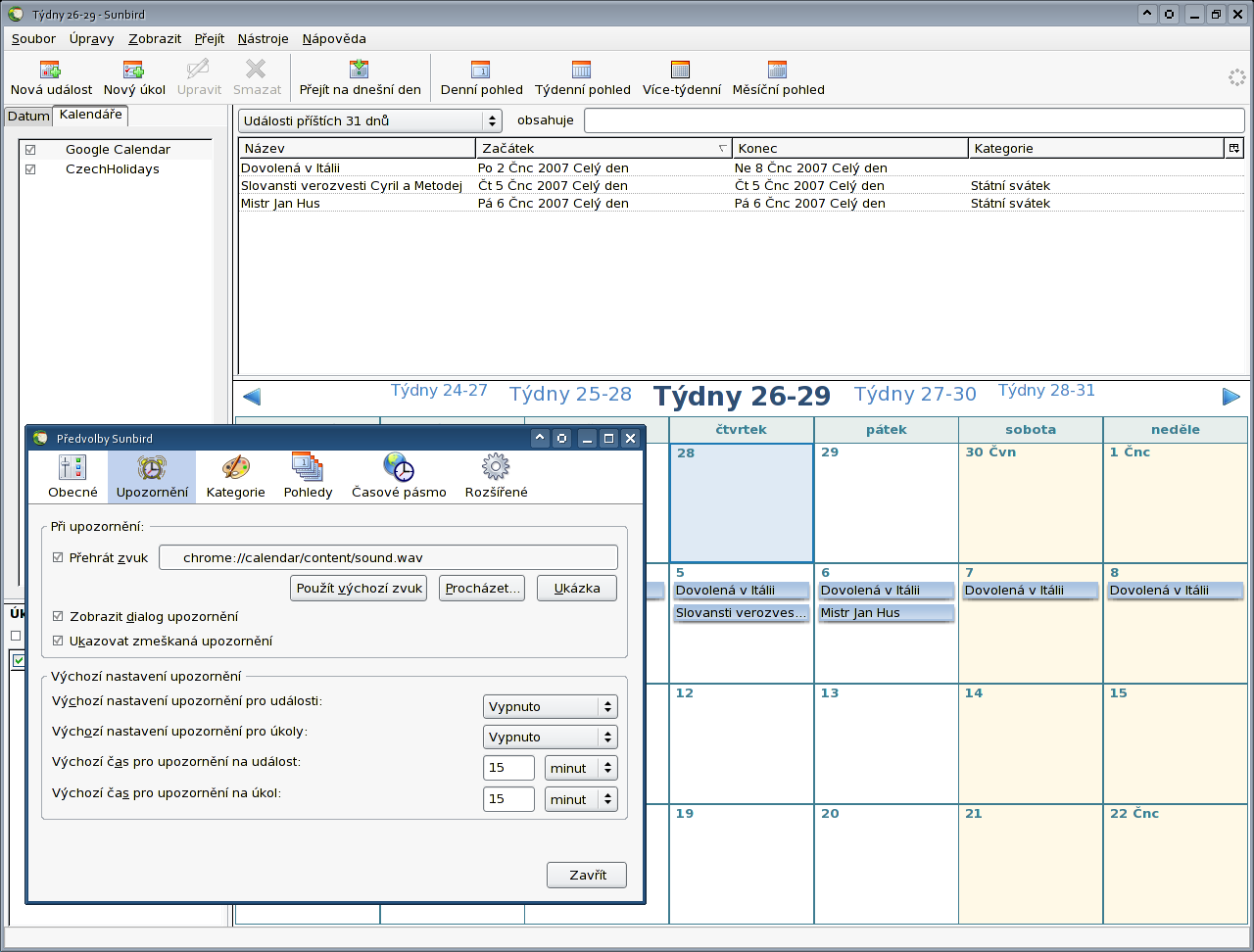Switch to the Datum tab
The width and height of the screenshot is (1254, 952).
28,117
